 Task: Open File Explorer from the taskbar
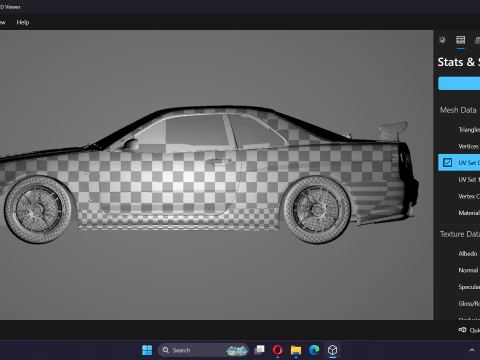coord(296,350)
